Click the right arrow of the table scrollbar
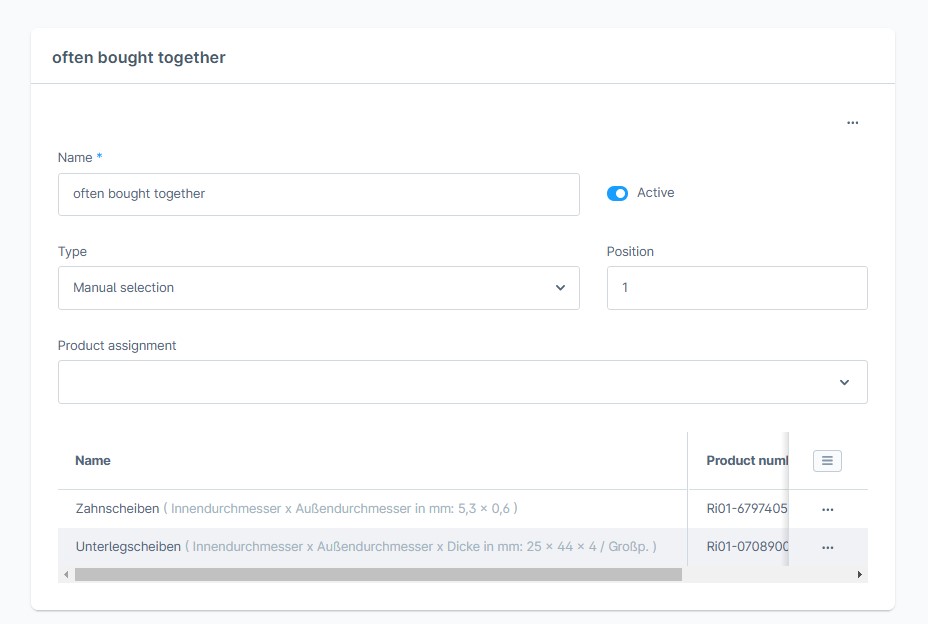Image resolution: width=928 pixels, height=624 pixels. tap(859, 574)
